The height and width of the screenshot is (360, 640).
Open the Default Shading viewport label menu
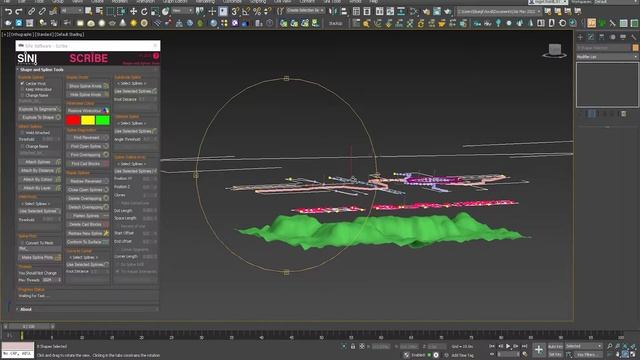click(x=69, y=35)
